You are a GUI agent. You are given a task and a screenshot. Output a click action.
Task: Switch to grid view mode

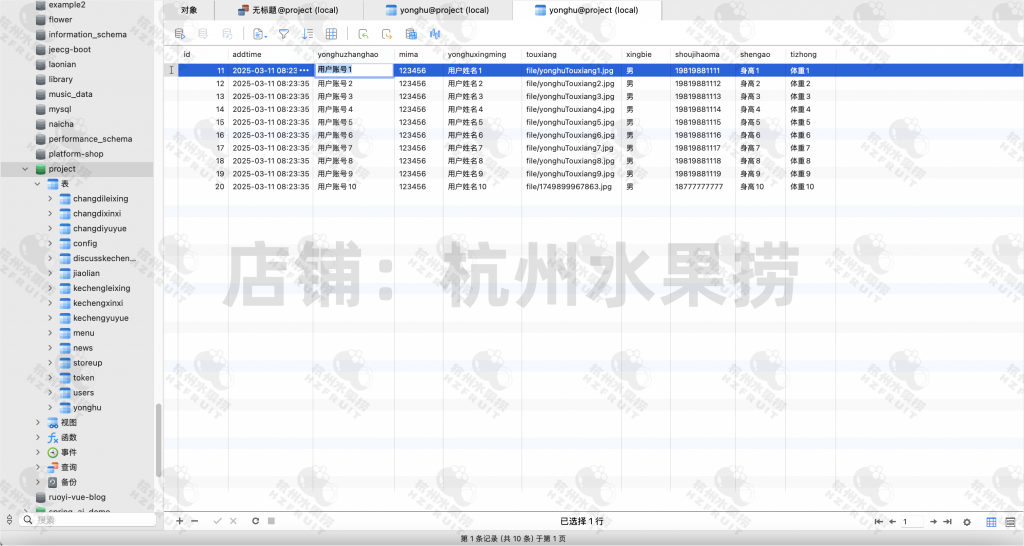point(991,522)
